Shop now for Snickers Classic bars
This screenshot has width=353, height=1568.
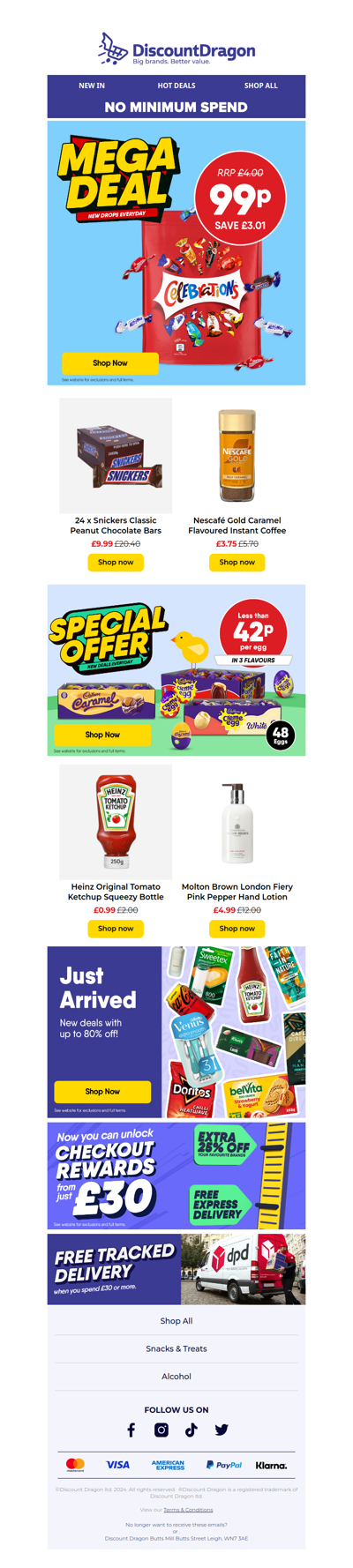point(116,562)
